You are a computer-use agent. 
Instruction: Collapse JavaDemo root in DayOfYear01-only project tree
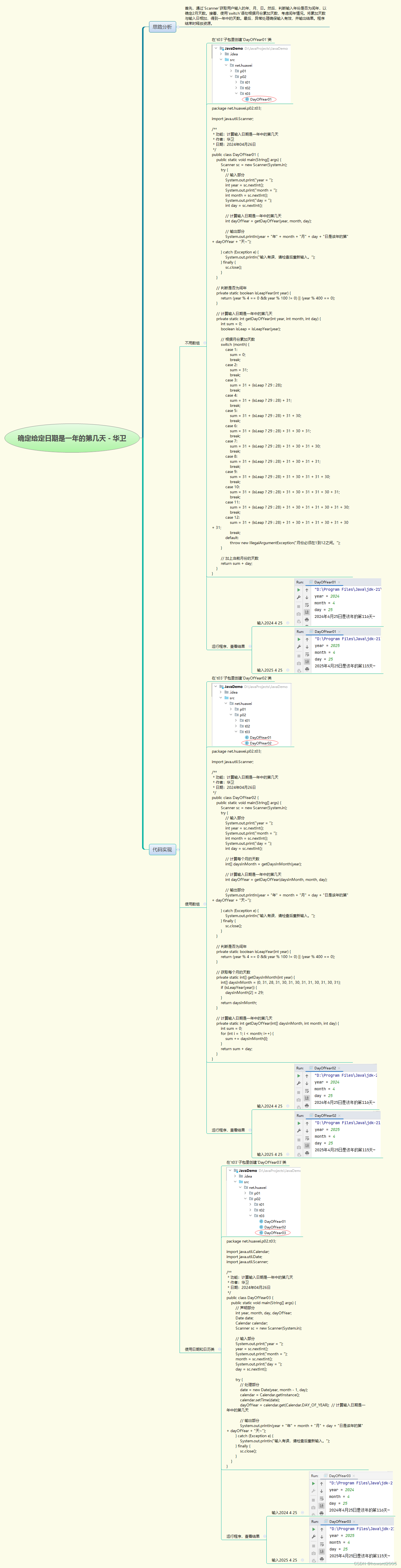coord(216,48)
